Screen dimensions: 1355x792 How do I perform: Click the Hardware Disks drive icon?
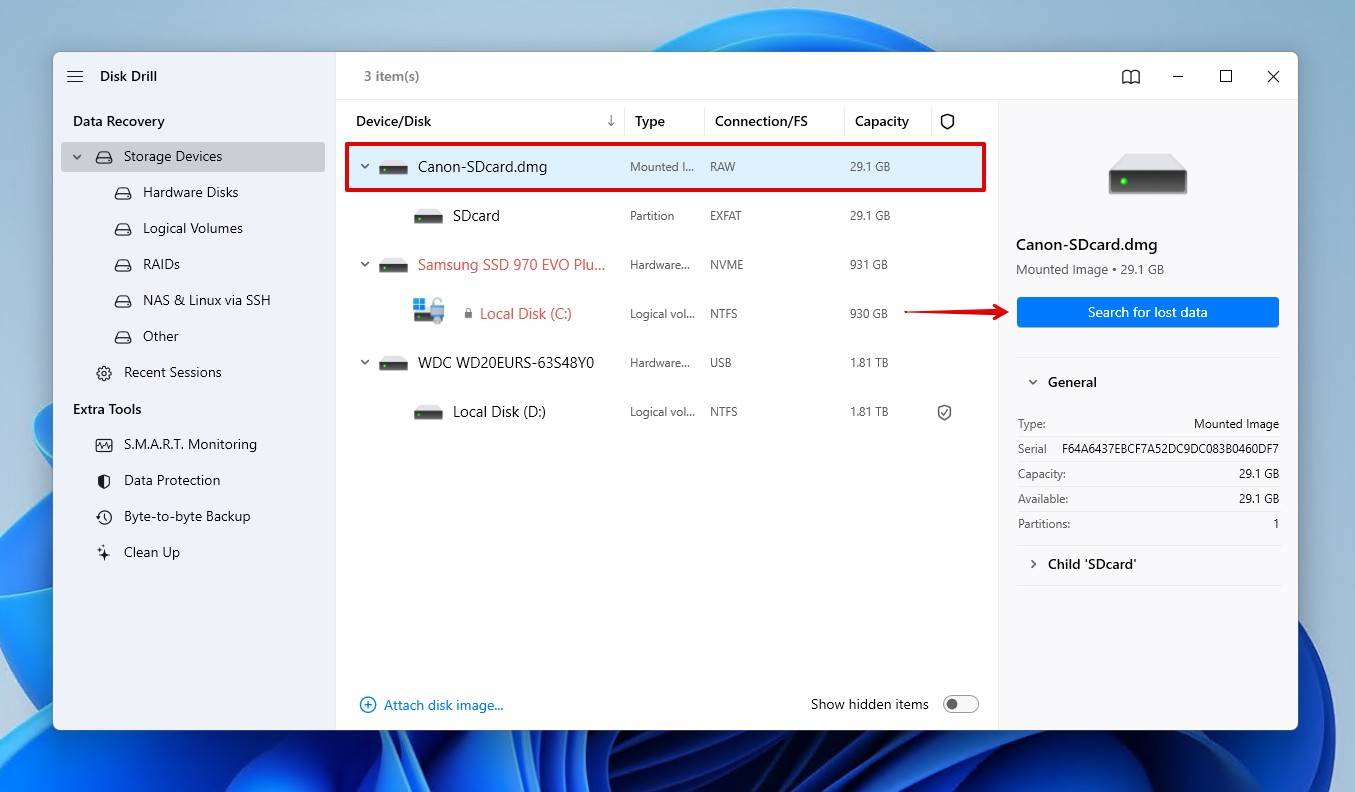pos(123,192)
